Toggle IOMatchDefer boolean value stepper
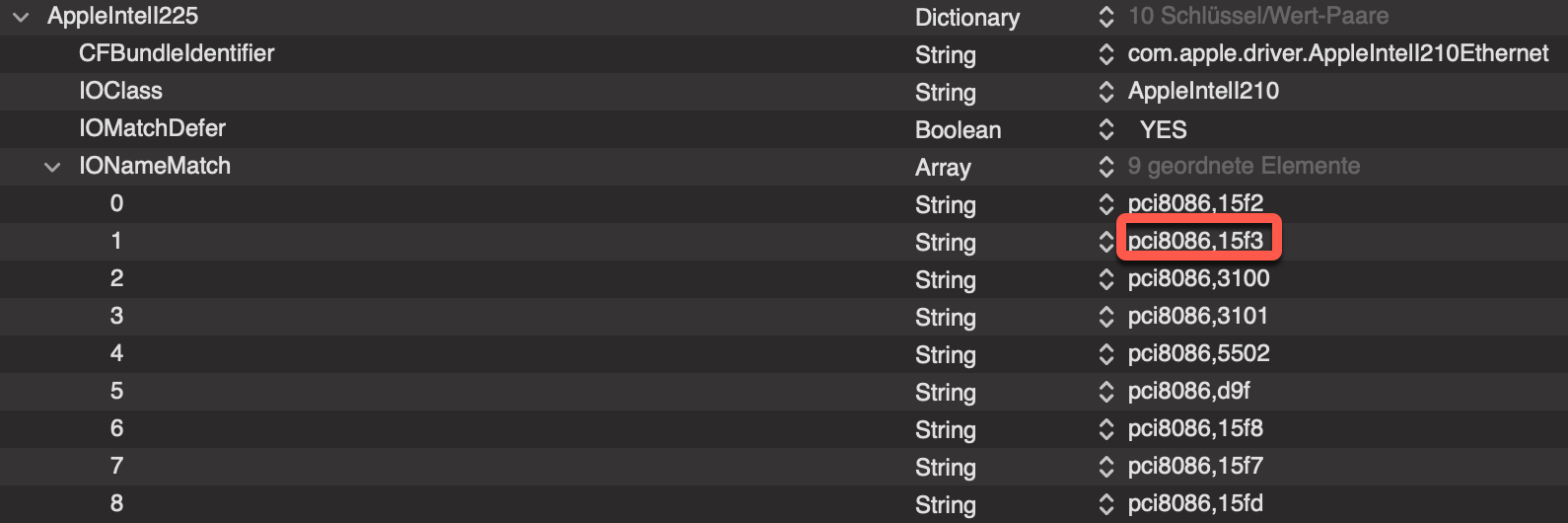This screenshot has width=1568, height=523. click(x=1105, y=129)
